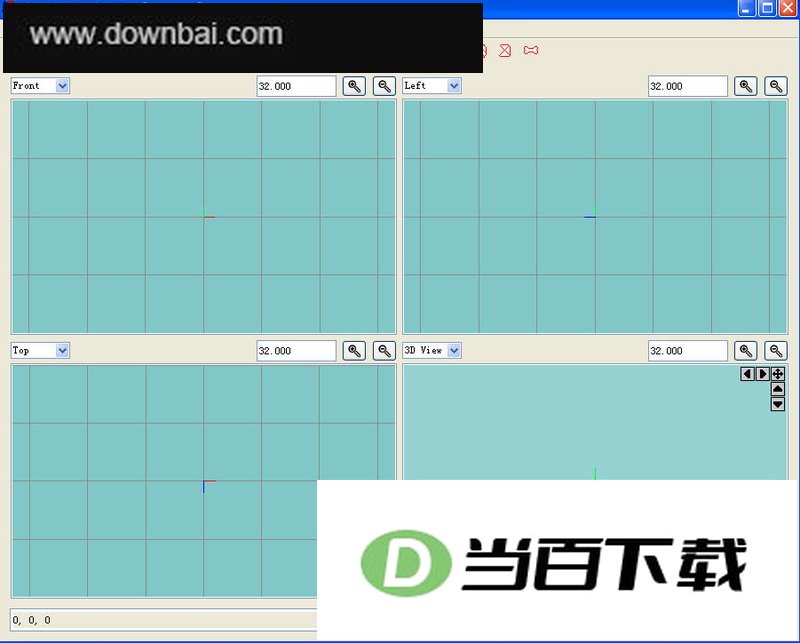Click the four-way move icon in 3D view
This screenshot has width=800, height=643.
778,374
